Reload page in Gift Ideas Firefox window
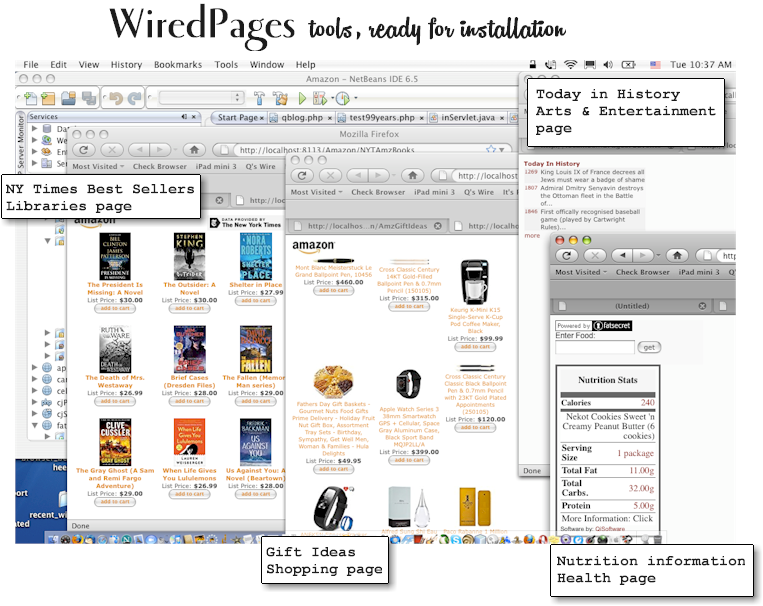763x606 pixels. pyautogui.click(x=302, y=176)
